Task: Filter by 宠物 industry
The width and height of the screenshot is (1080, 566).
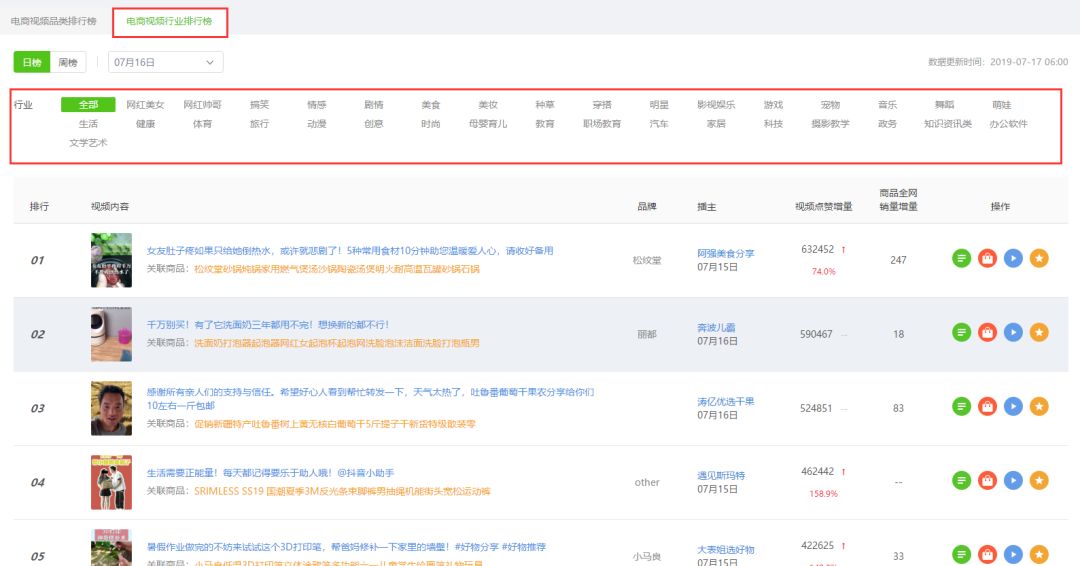Action: (831, 105)
